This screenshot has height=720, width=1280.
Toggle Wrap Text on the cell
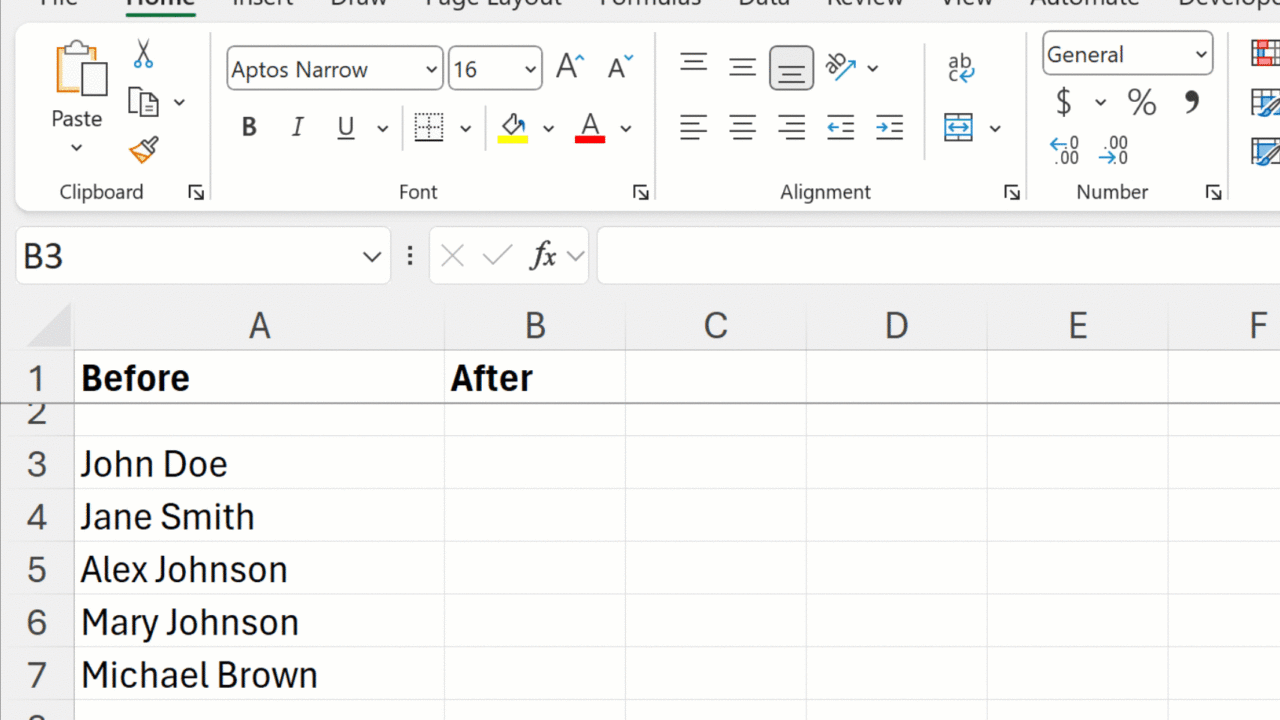point(960,68)
